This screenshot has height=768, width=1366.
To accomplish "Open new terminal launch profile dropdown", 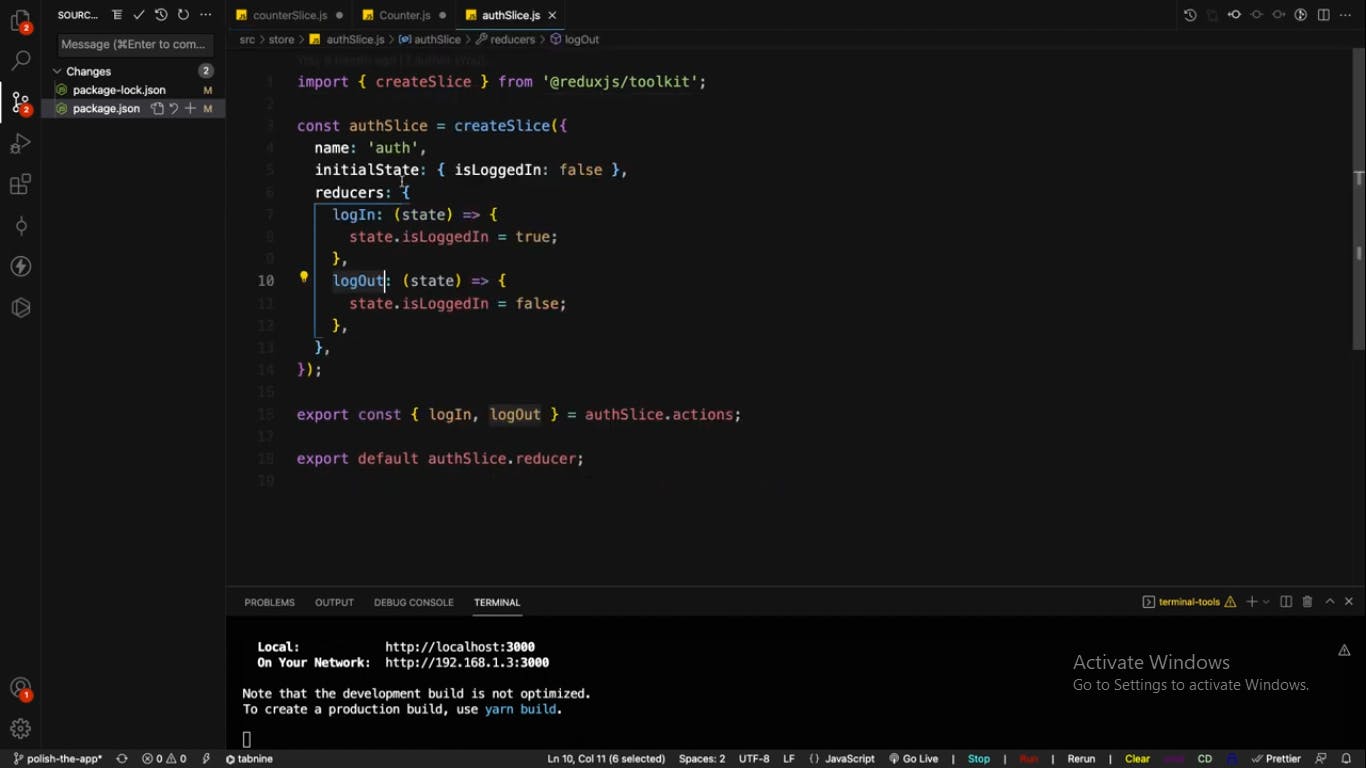I will click(x=1266, y=602).
